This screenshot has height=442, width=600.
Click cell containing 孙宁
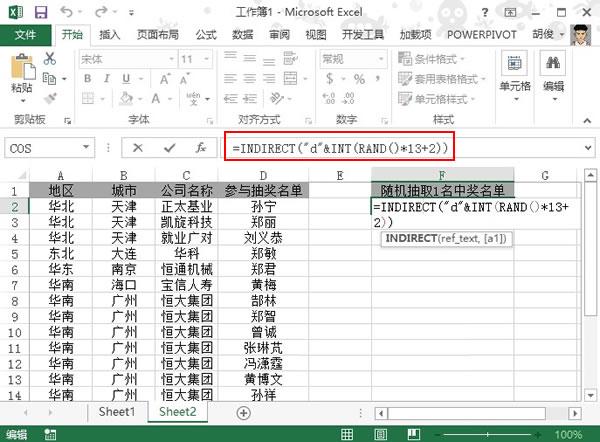pyautogui.click(x=263, y=207)
